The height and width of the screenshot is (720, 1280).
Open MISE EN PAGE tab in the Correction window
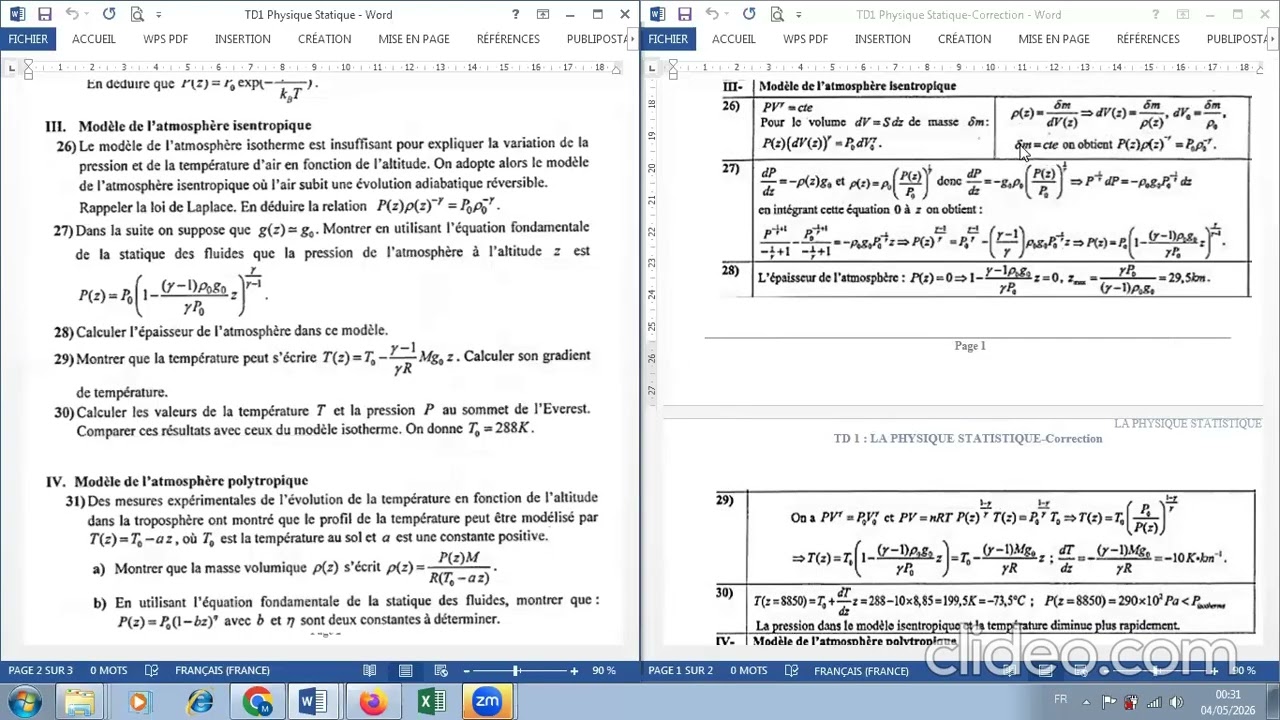[x=1054, y=39]
